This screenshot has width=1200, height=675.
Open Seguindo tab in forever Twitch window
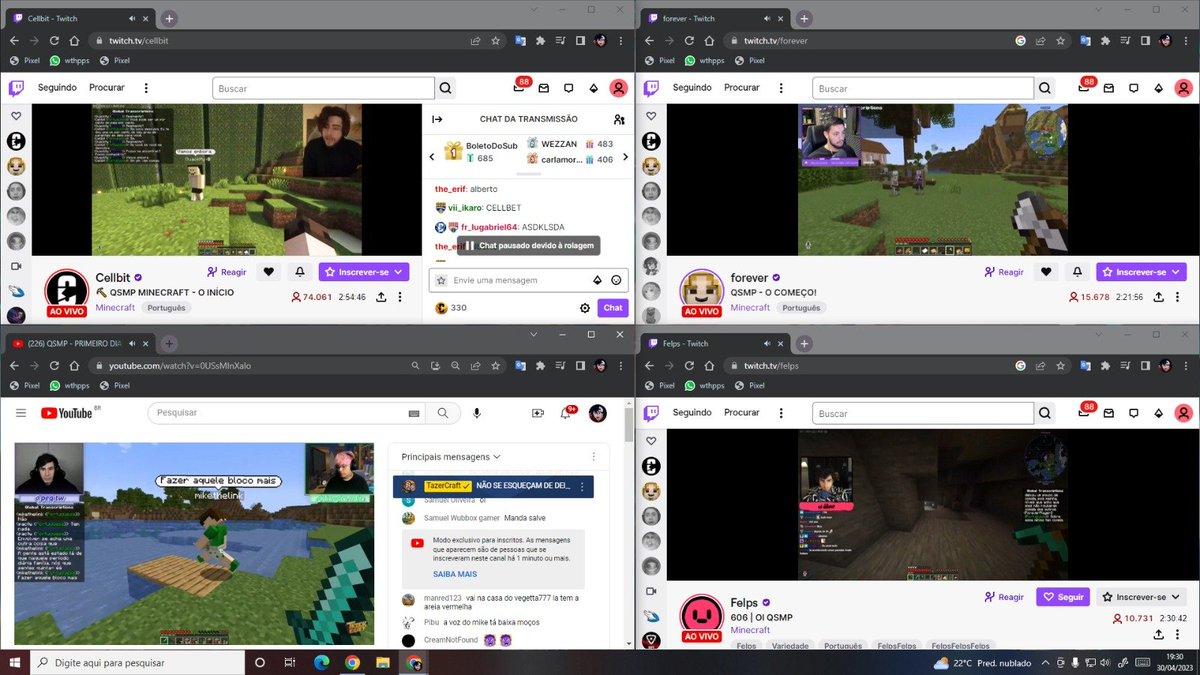coord(692,88)
